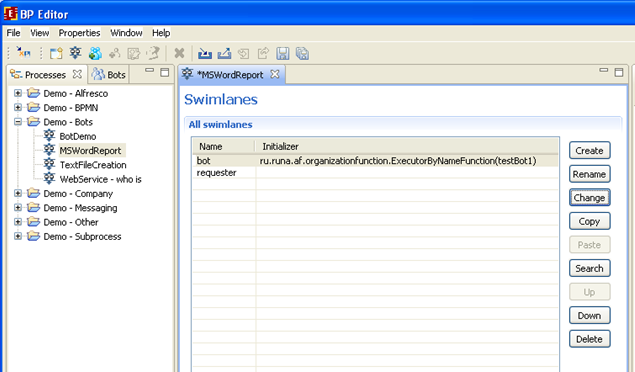
Task: Minimize the Processes panel
Action: (x=149, y=70)
